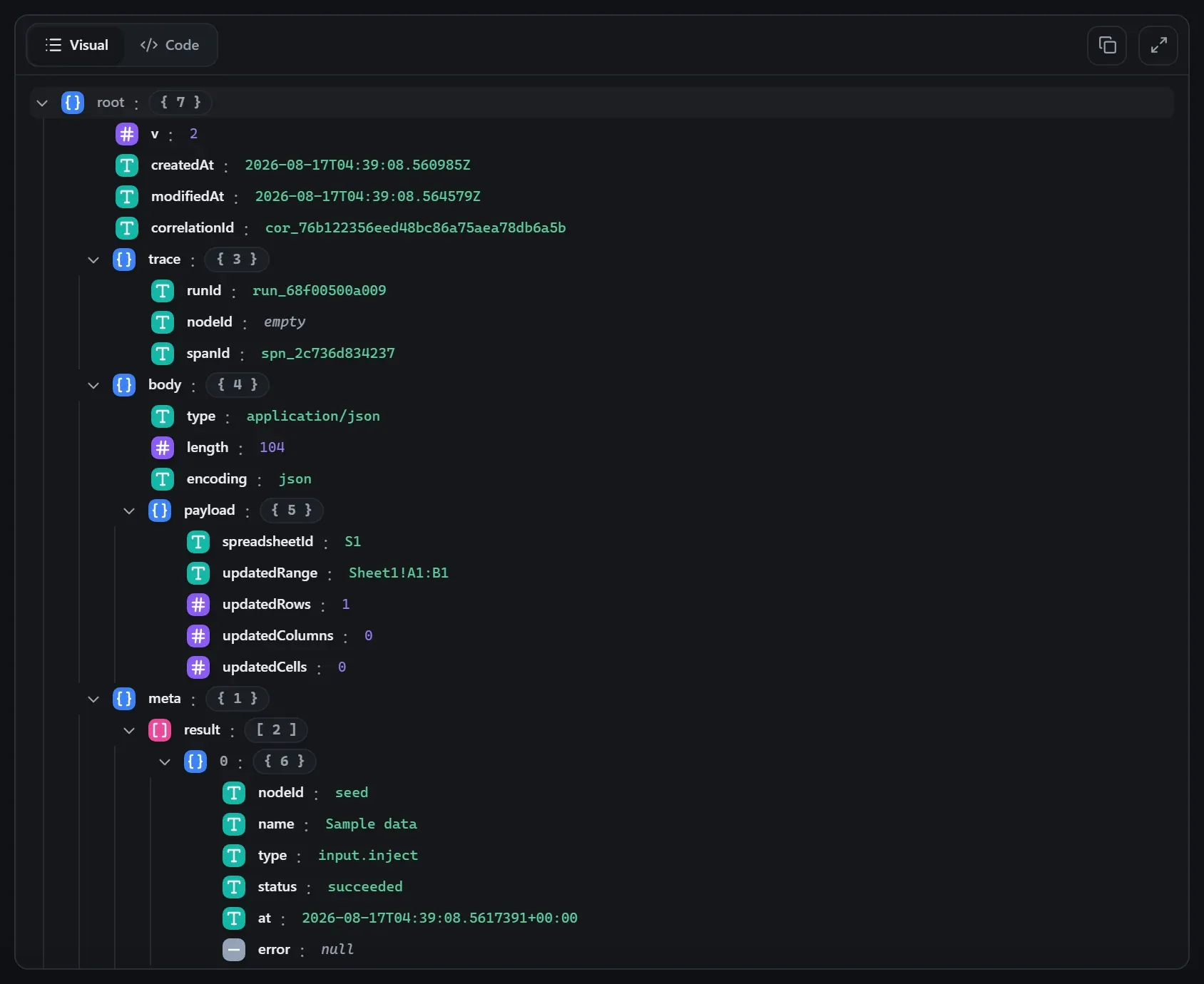Select the spreadsheetId value S1
This screenshot has height=984, width=1204.
point(353,542)
